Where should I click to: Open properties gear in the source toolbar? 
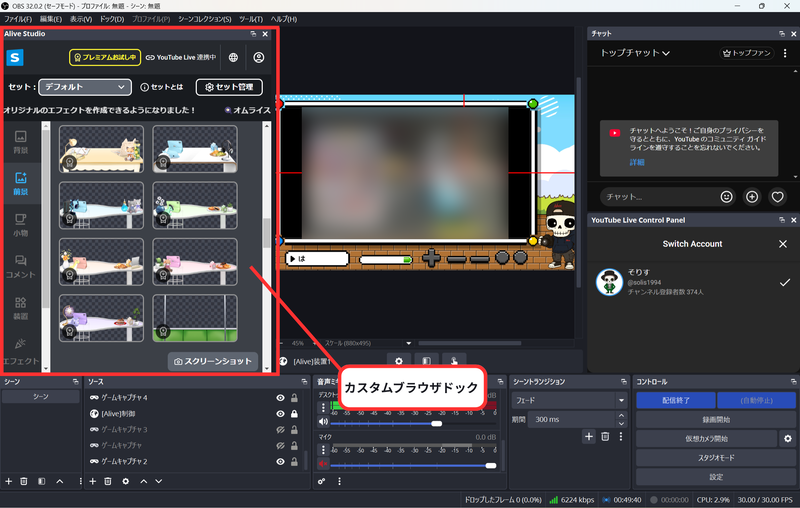click(398, 361)
